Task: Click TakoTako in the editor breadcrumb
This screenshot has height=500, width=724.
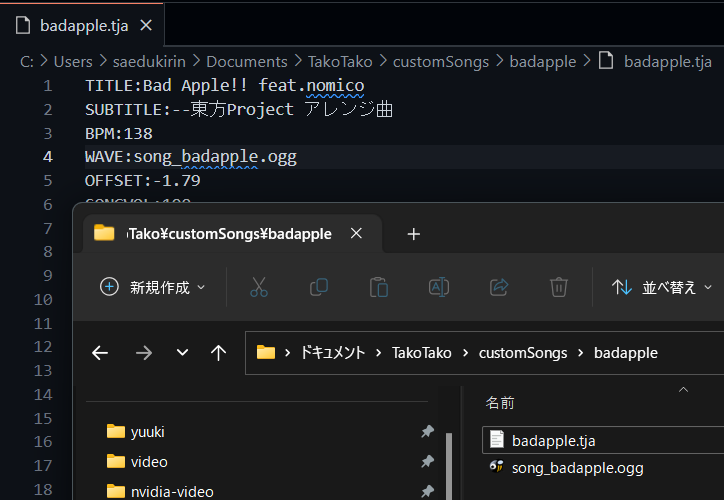Action: (340, 61)
